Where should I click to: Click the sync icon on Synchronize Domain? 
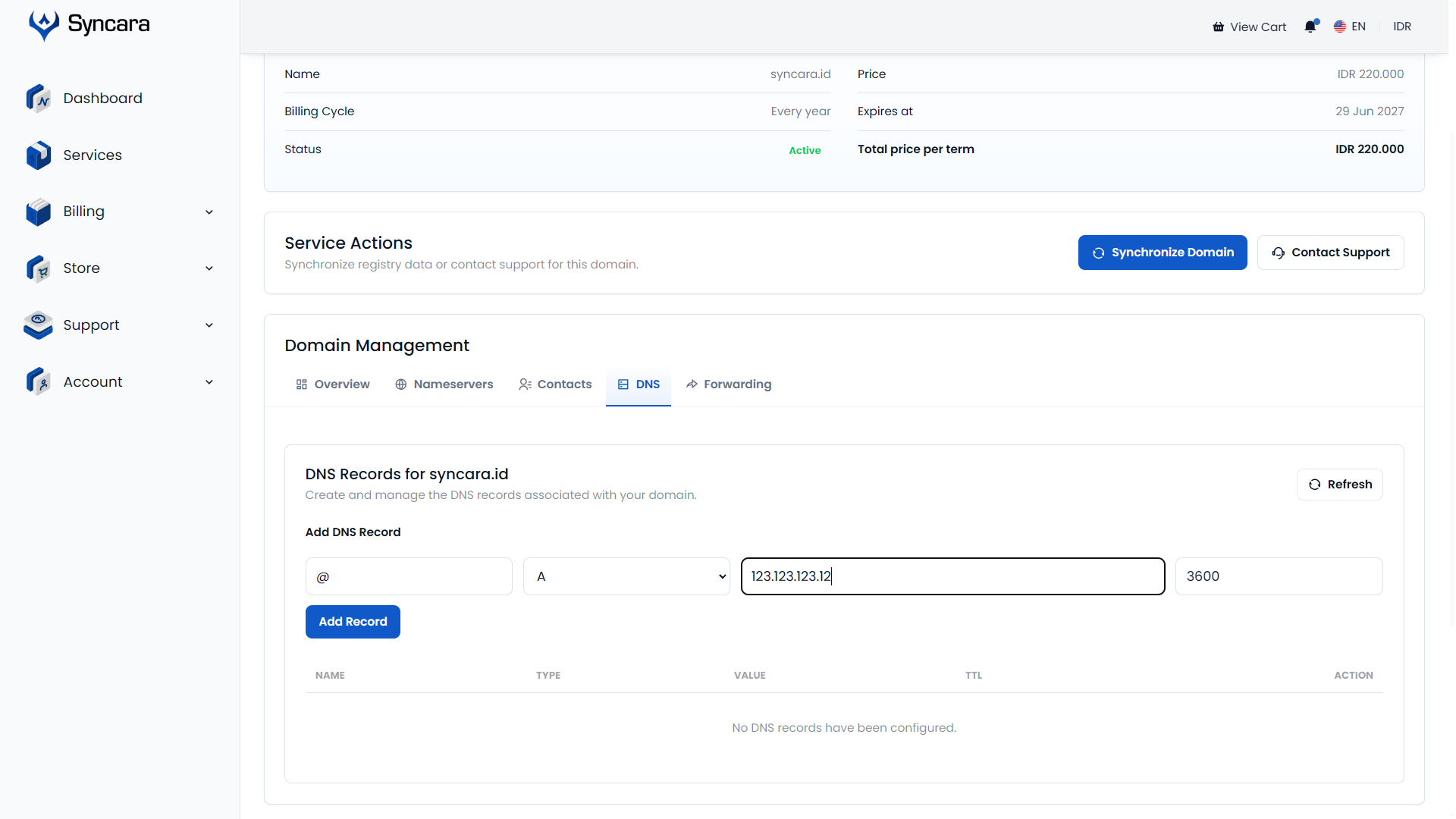[x=1098, y=253]
